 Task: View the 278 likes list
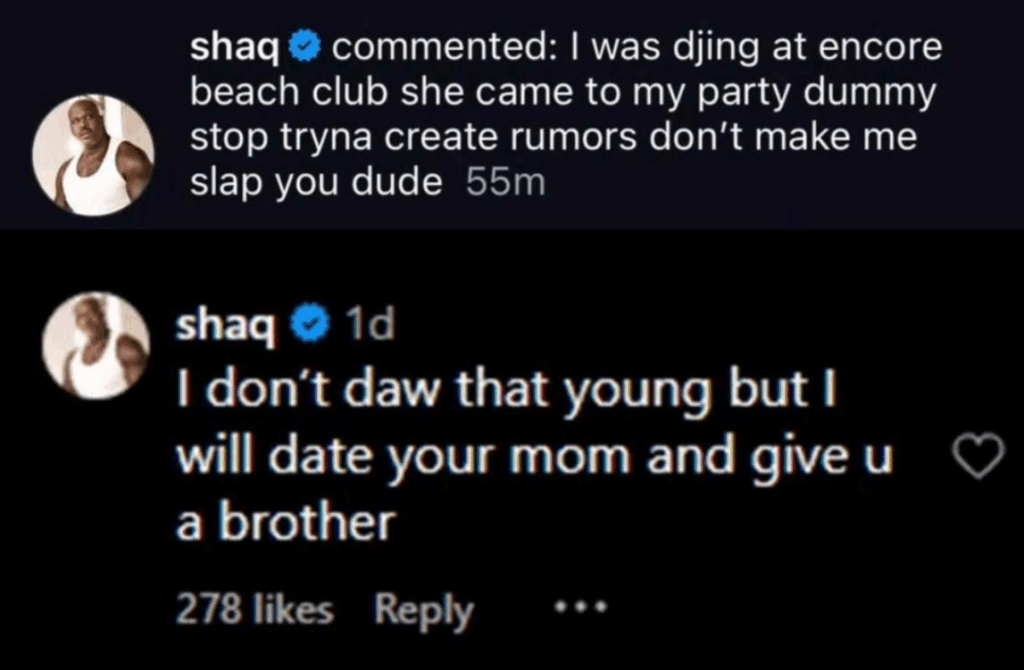[x=254, y=609]
